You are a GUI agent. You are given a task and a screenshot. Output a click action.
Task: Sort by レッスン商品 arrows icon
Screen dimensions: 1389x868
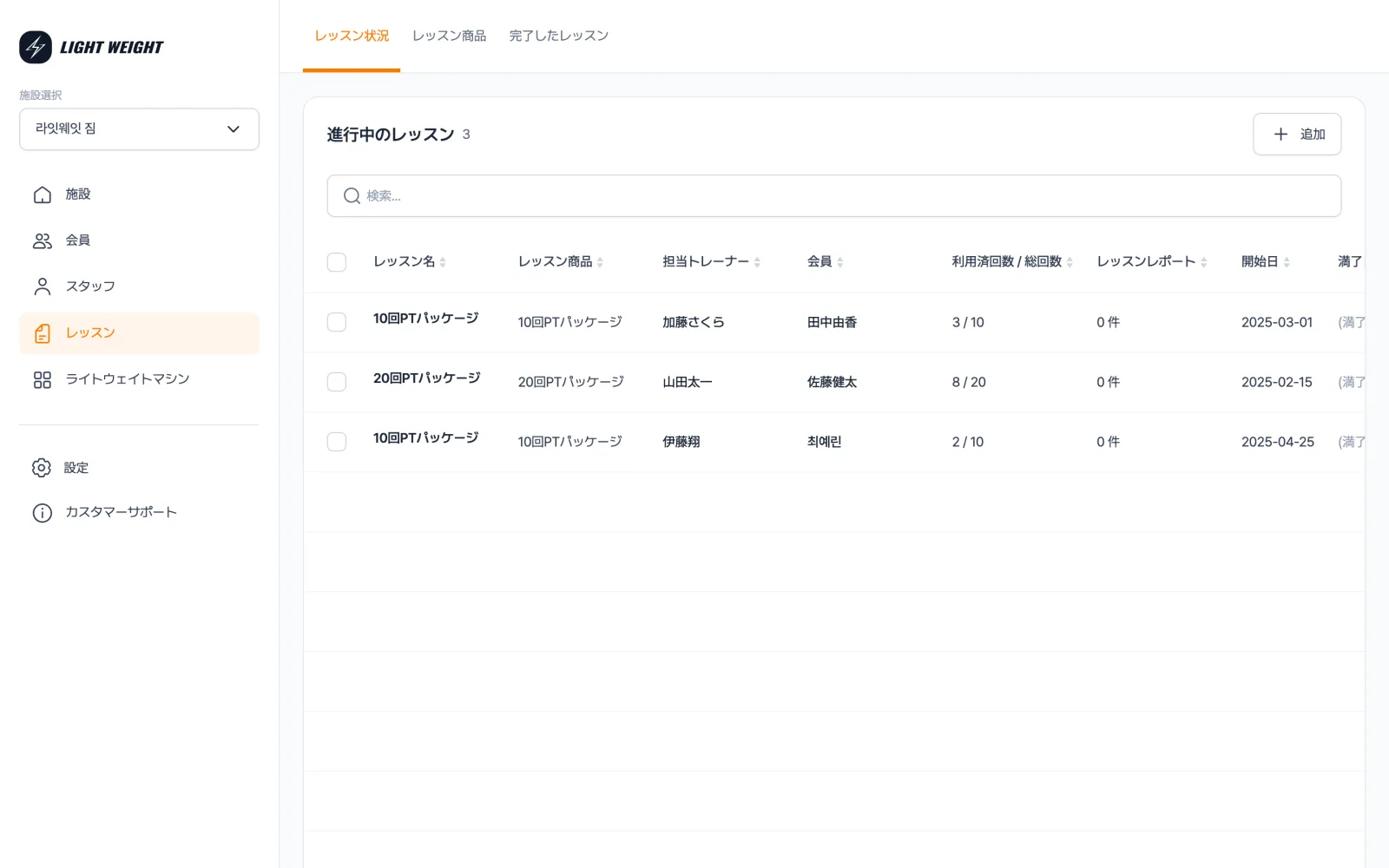[x=600, y=262]
